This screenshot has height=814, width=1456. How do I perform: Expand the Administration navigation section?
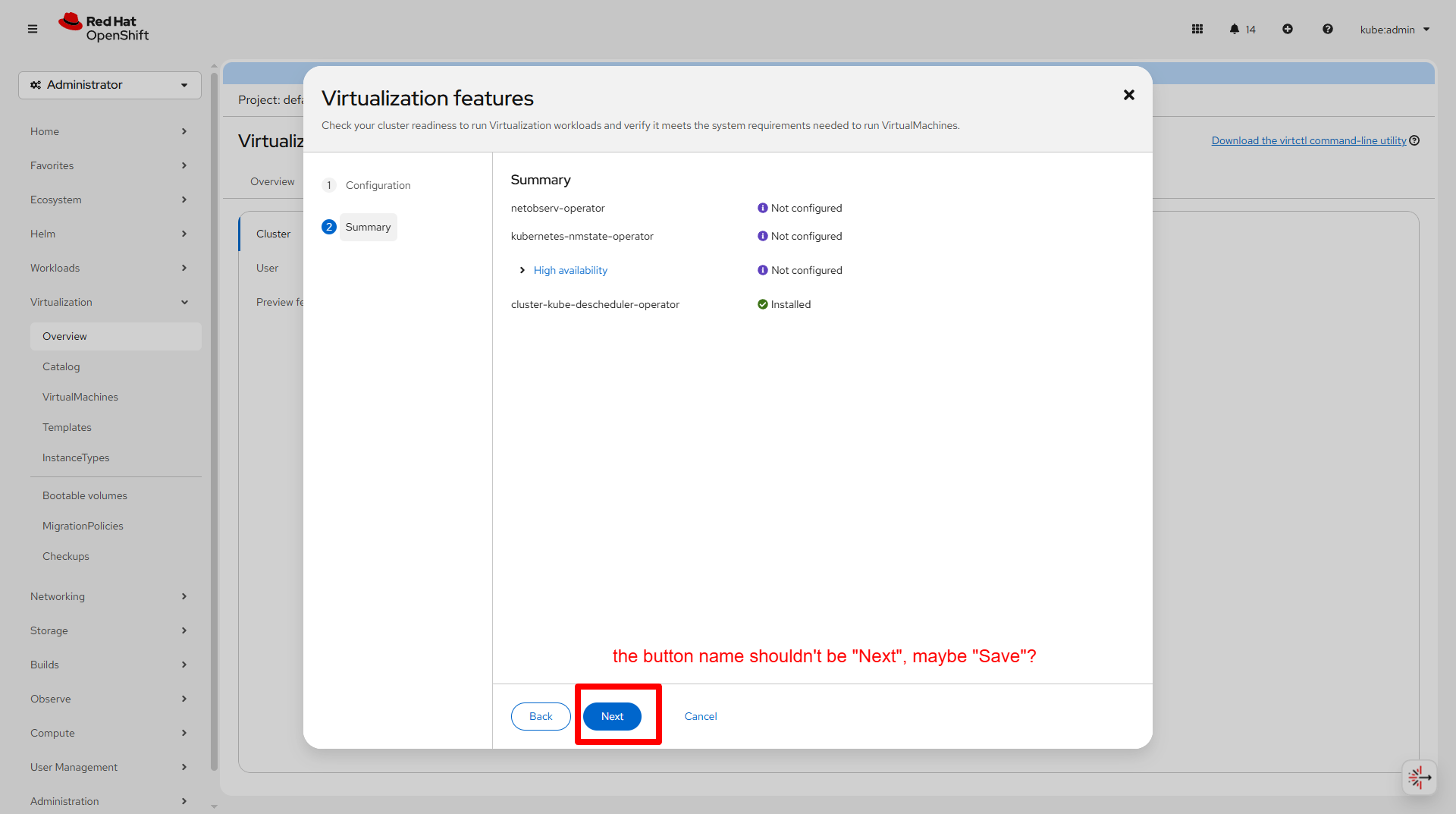[x=110, y=801]
